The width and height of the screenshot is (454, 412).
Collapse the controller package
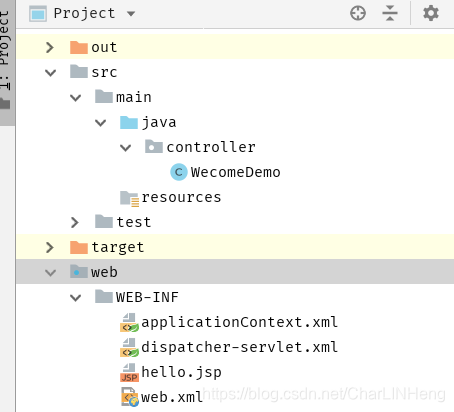pos(126,147)
